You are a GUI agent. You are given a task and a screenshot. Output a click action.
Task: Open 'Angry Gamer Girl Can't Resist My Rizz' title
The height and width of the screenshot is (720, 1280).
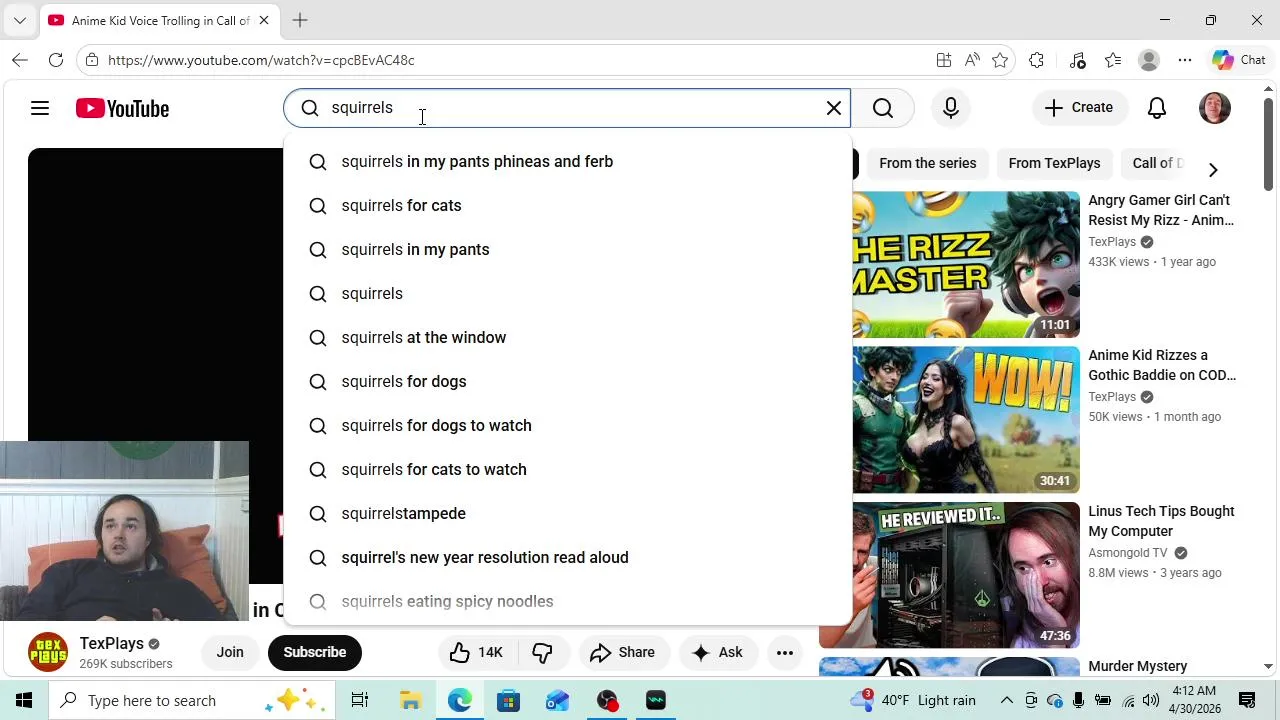1161,211
